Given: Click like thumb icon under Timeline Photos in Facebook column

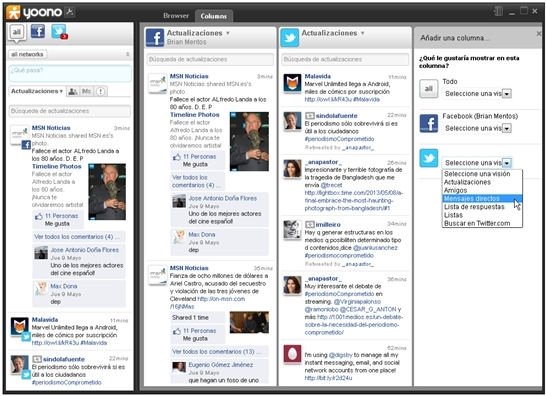Looking at the screenshot, I should [x=177, y=157].
